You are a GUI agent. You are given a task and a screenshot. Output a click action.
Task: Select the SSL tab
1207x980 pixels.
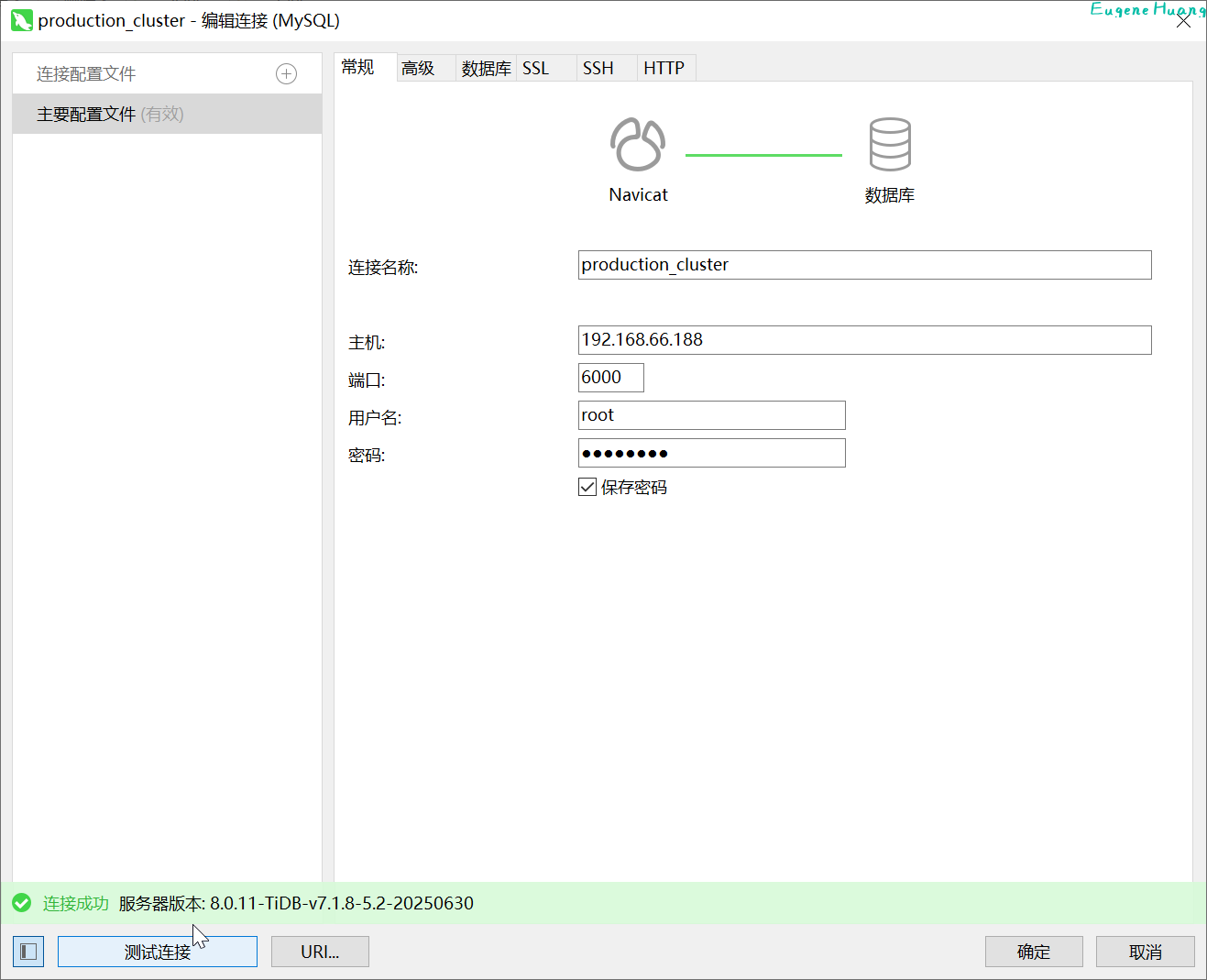[x=536, y=68]
